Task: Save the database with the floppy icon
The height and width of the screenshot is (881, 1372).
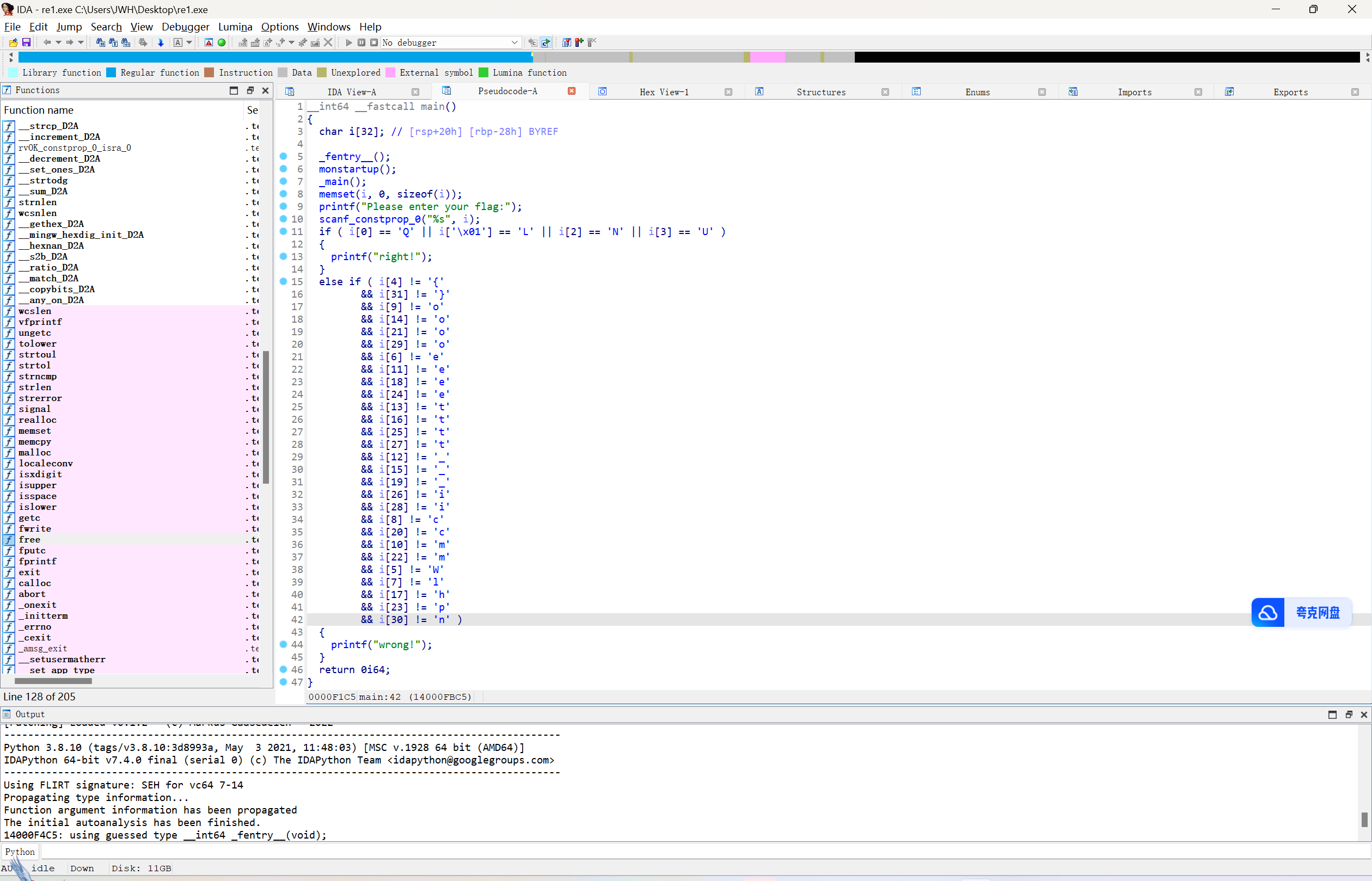Action: point(26,42)
